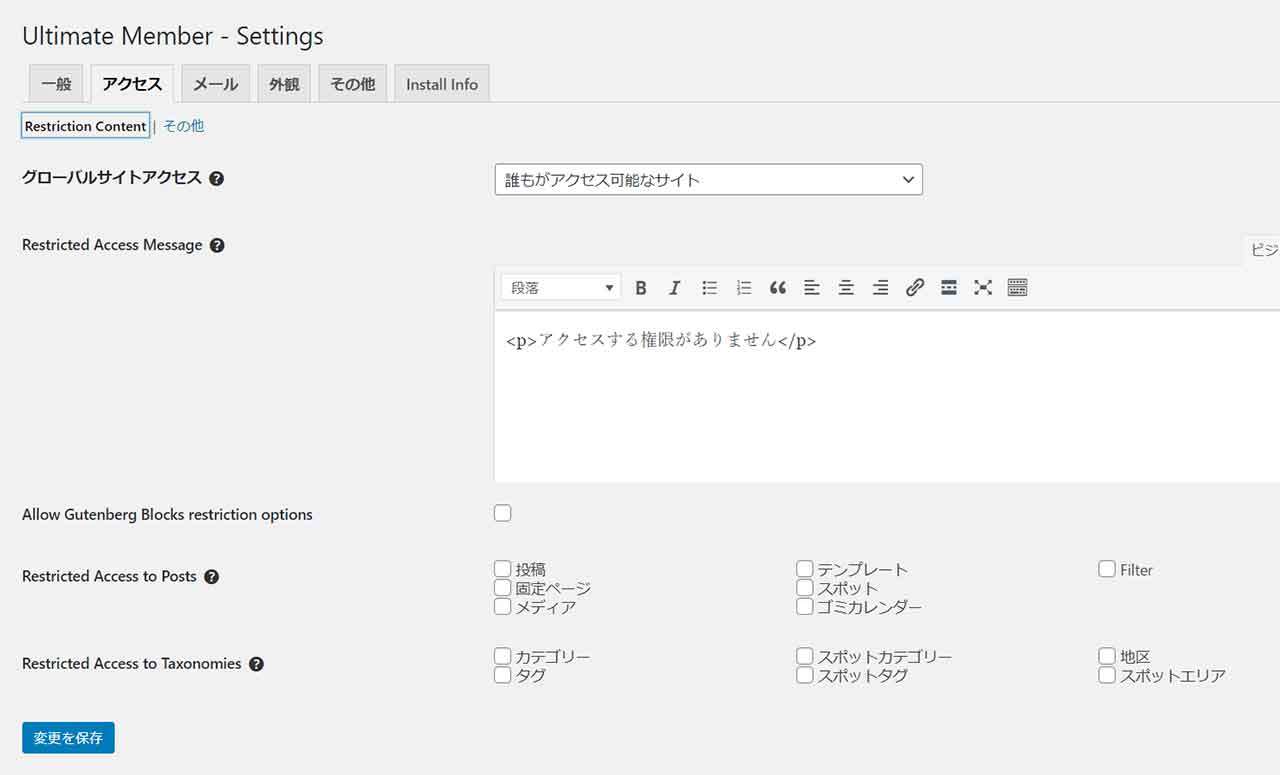The width and height of the screenshot is (1280, 775).
Task: Check the カテゴリー taxonomy checkbox
Action: [x=503, y=656]
